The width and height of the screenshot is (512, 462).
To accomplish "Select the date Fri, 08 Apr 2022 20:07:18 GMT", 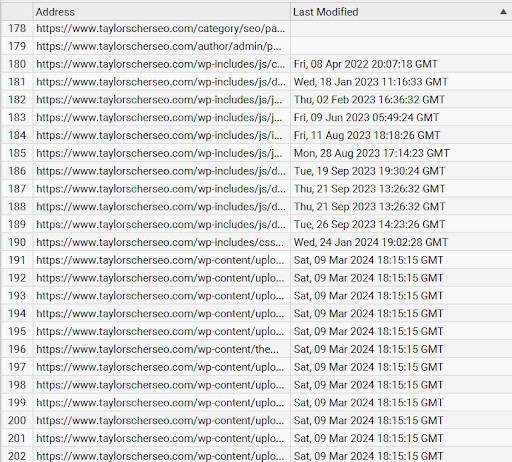I will click(366, 64).
